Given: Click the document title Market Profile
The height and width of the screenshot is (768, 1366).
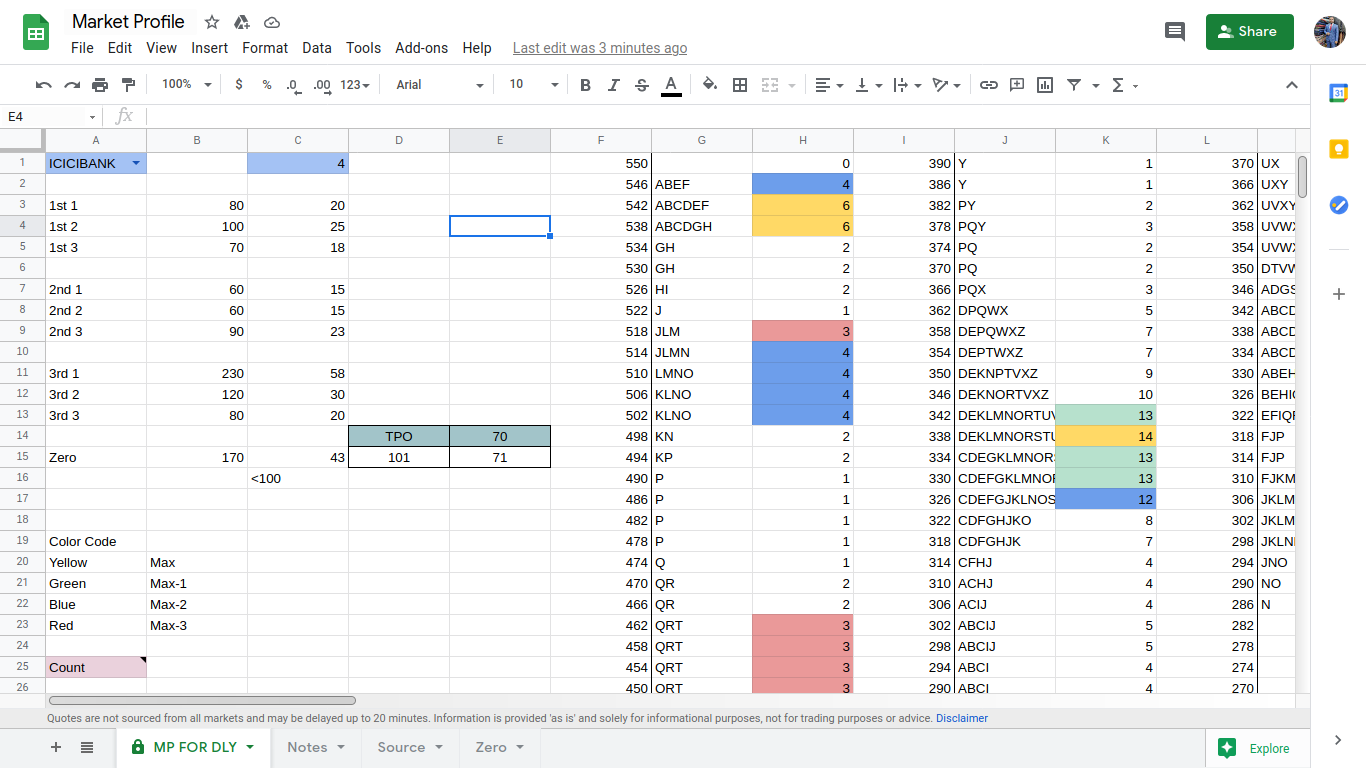Looking at the screenshot, I should (128, 22).
